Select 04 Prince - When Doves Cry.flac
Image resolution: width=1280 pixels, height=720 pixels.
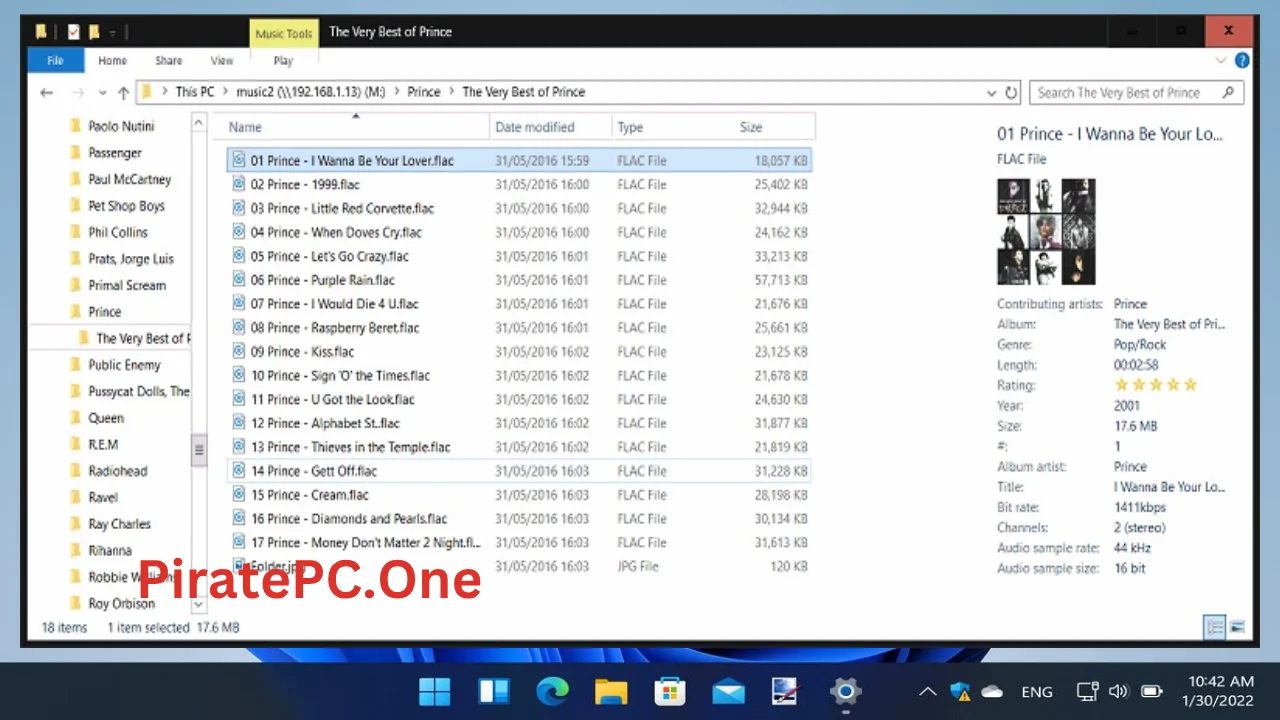click(519, 232)
